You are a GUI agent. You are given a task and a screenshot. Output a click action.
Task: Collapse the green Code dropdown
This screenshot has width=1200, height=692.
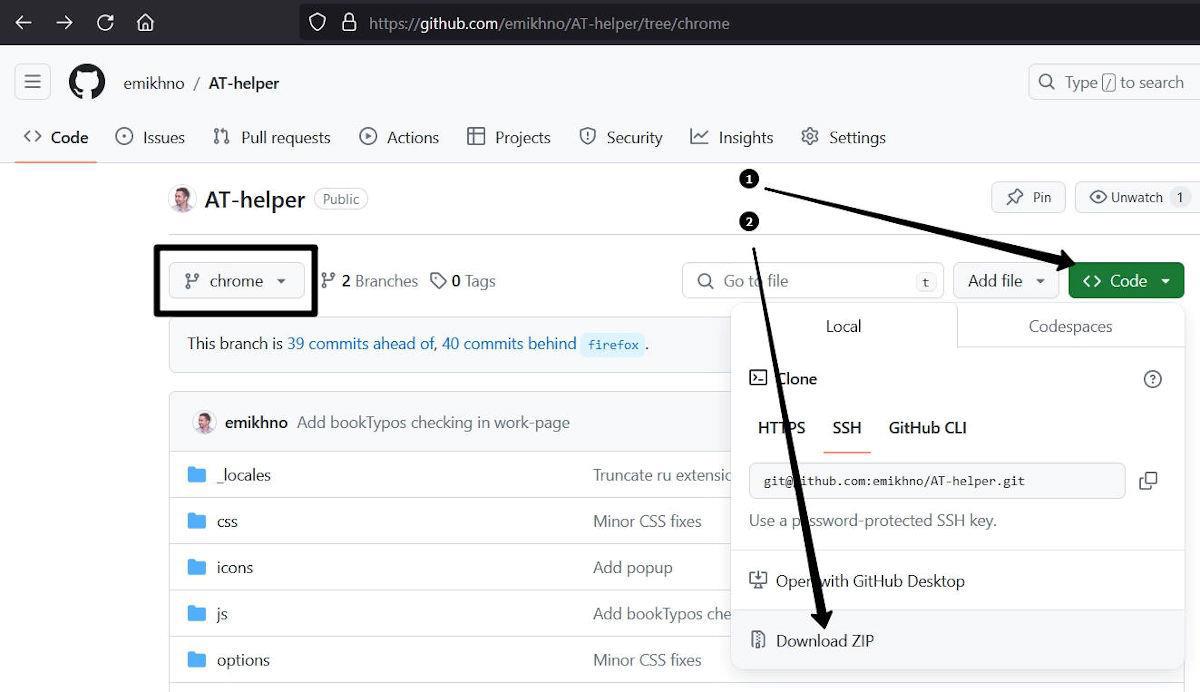1126,281
